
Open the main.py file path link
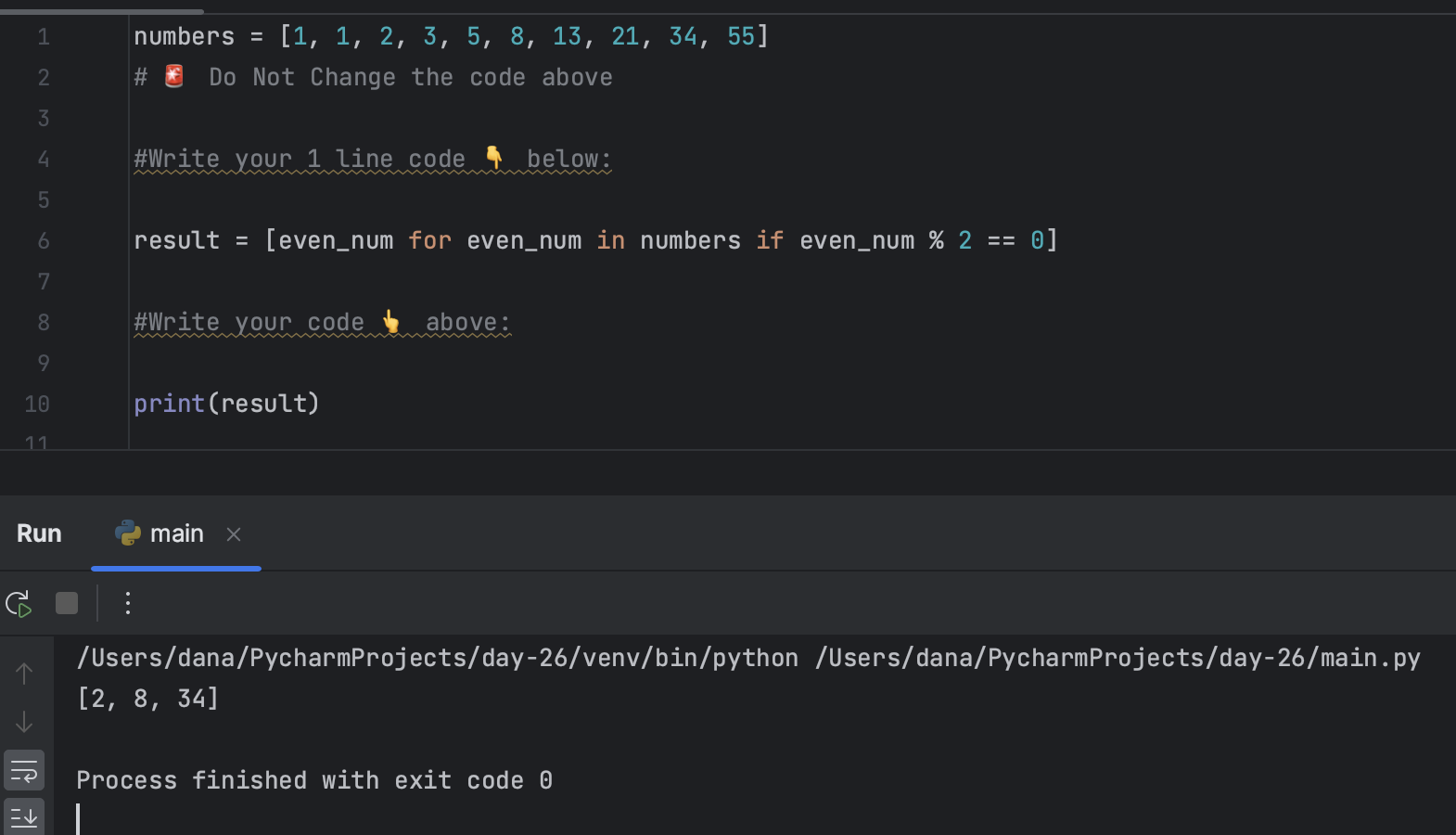click(1118, 658)
